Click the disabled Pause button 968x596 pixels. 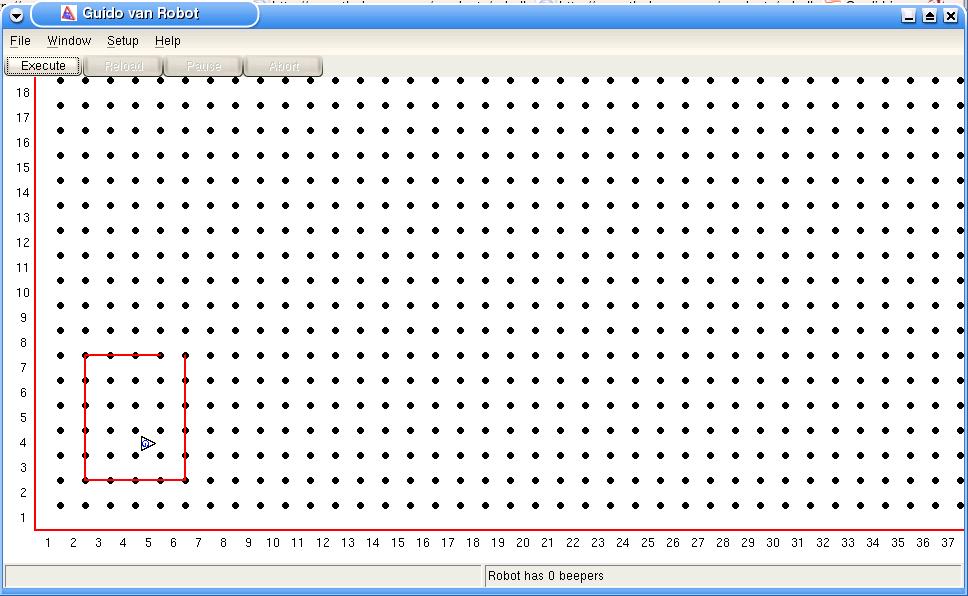(x=204, y=65)
